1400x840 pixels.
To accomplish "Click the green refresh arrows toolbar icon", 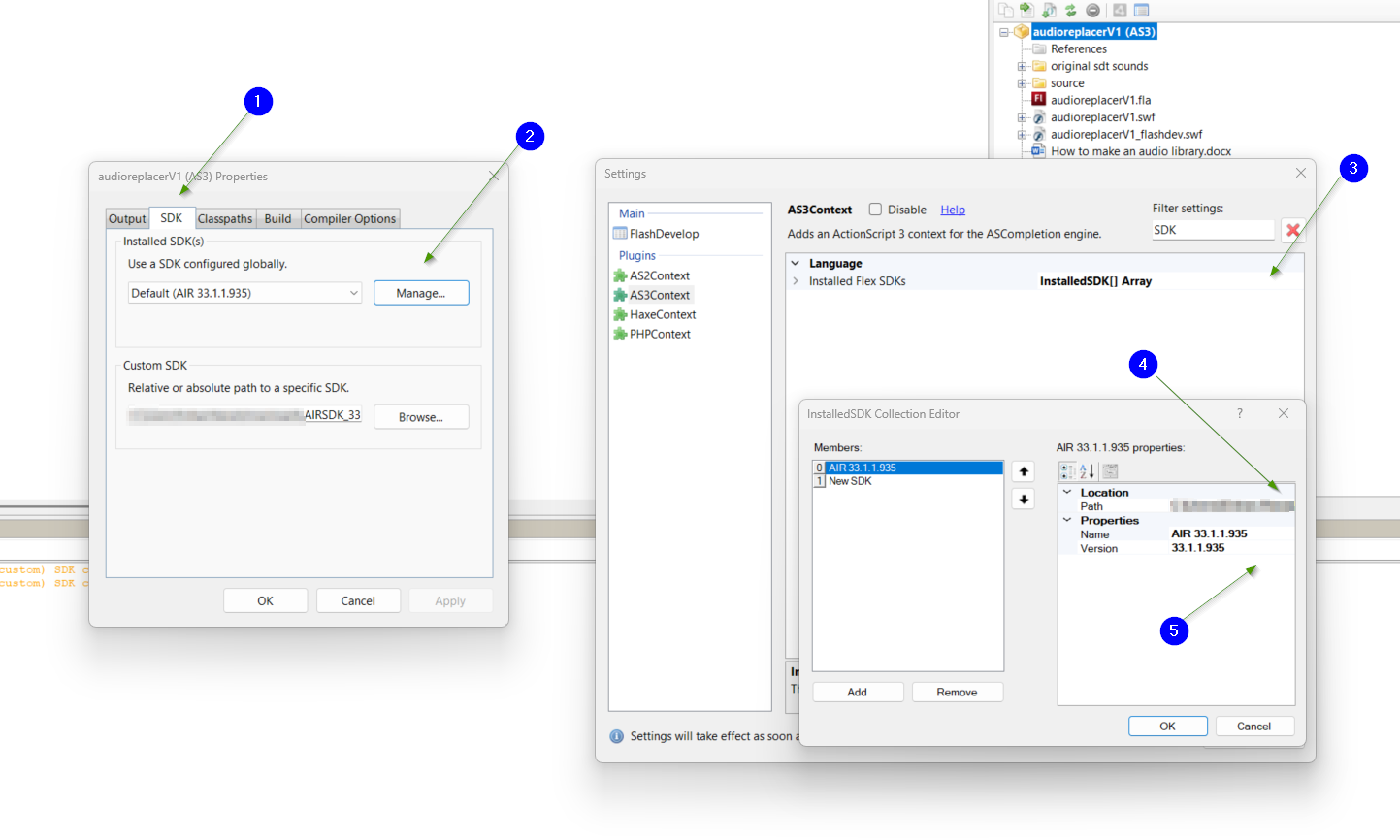I will coord(1070,11).
